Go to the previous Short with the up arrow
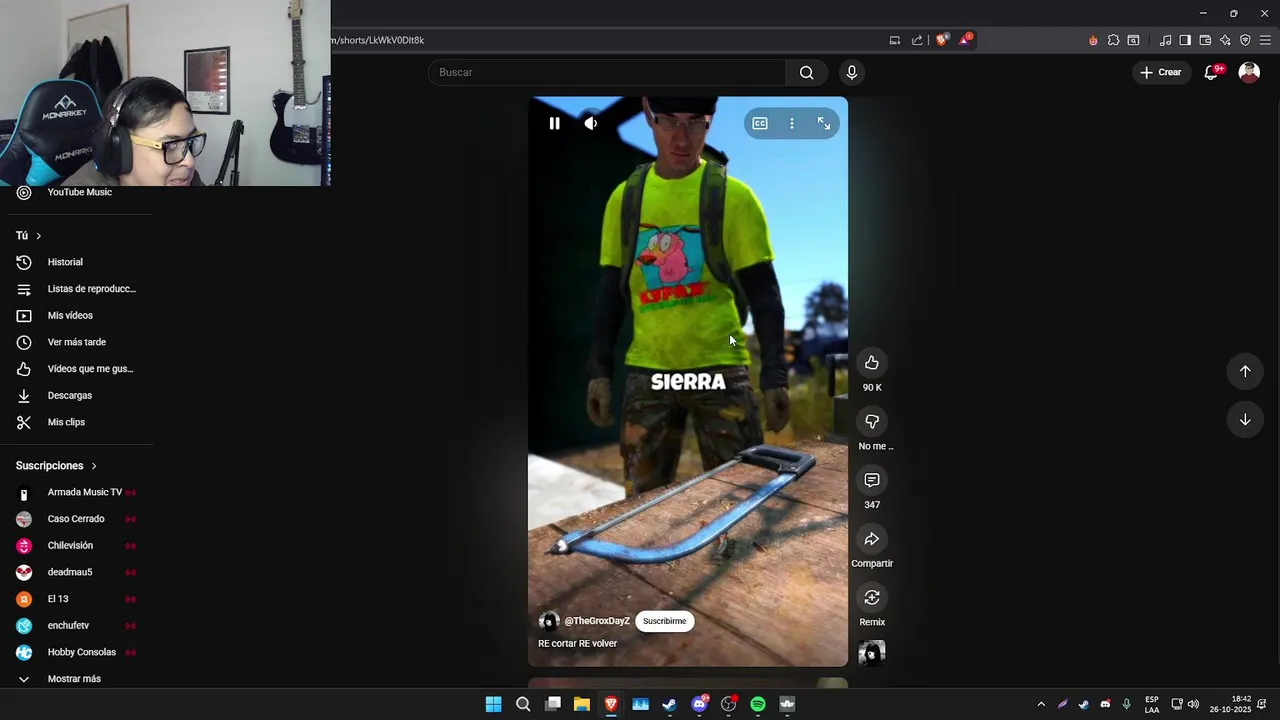 point(1245,371)
